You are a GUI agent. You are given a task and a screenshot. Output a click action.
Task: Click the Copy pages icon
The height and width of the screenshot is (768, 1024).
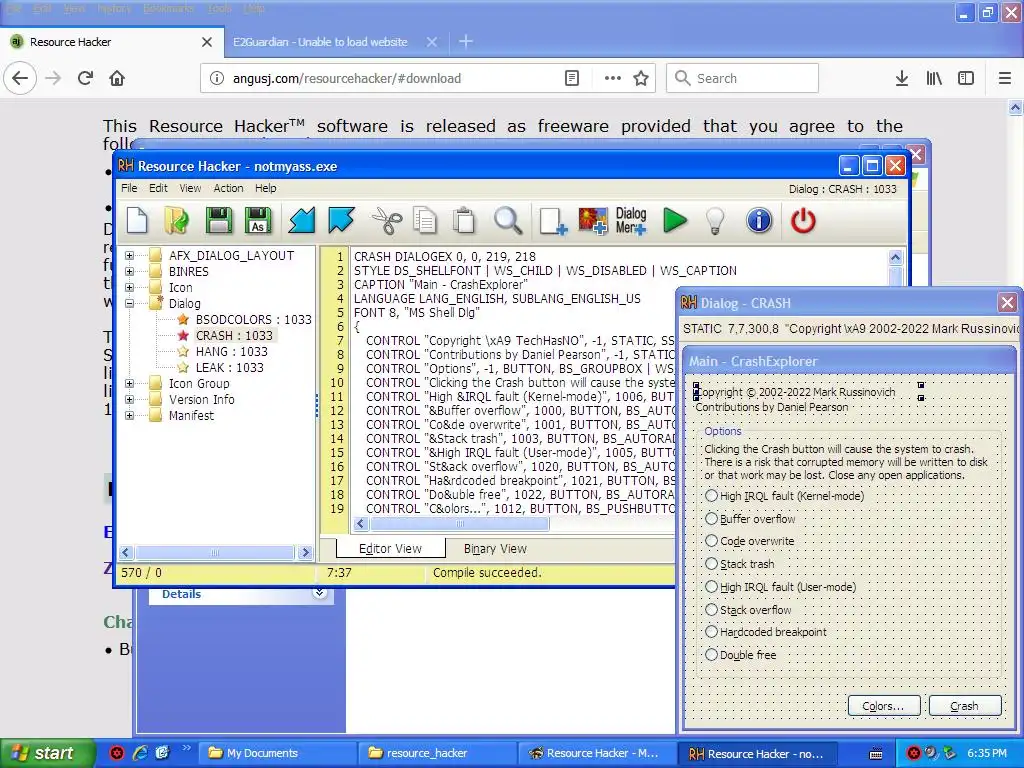point(425,221)
